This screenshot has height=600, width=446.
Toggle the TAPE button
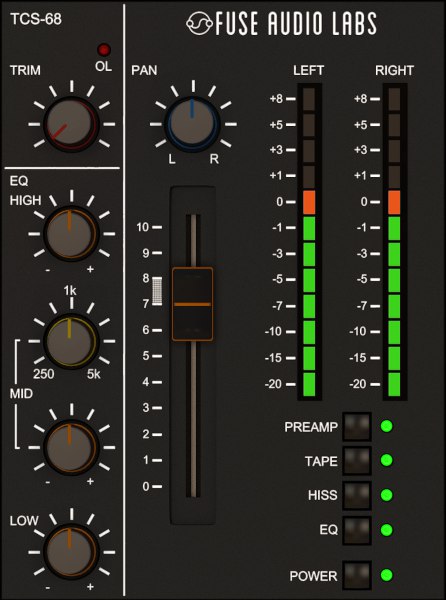tap(357, 461)
